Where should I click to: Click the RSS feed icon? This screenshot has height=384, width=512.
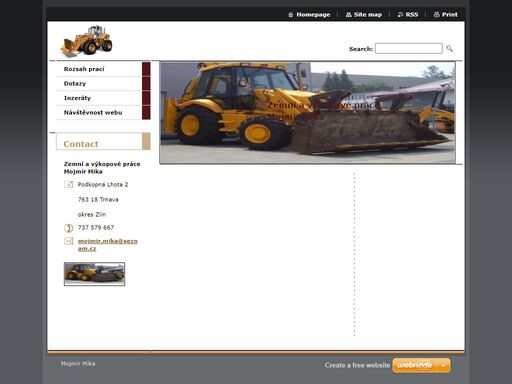pos(400,15)
